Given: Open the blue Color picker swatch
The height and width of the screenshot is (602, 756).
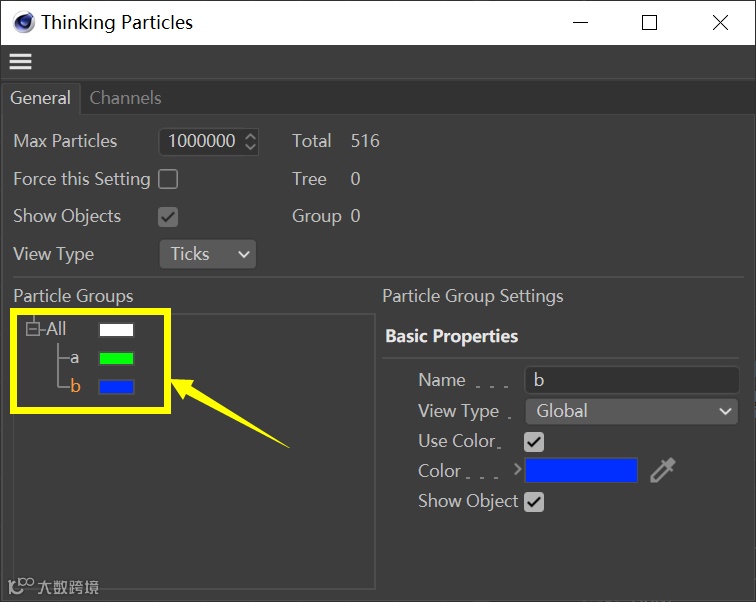Looking at the screenshot, I should 581,470.
